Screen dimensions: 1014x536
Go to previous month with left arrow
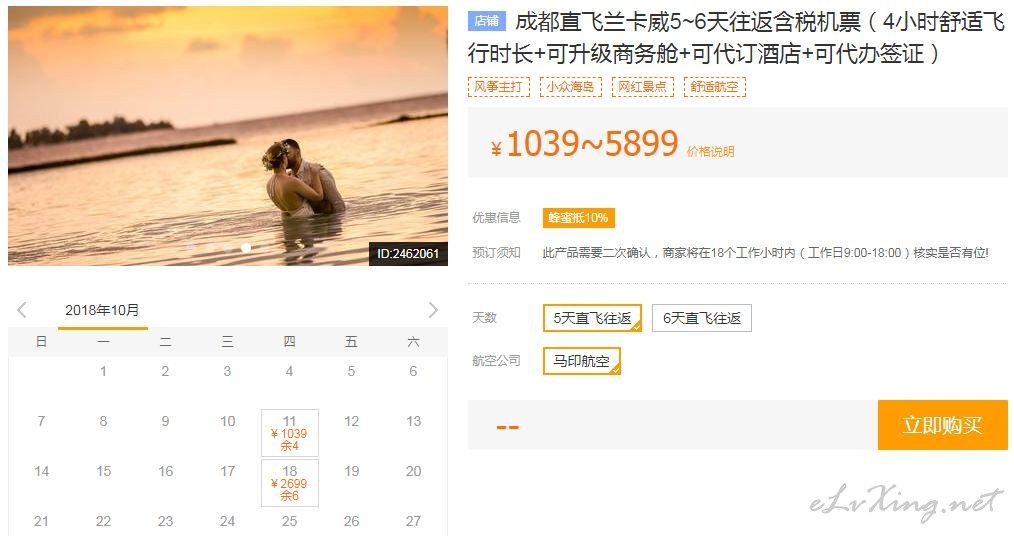pos(22,310)
